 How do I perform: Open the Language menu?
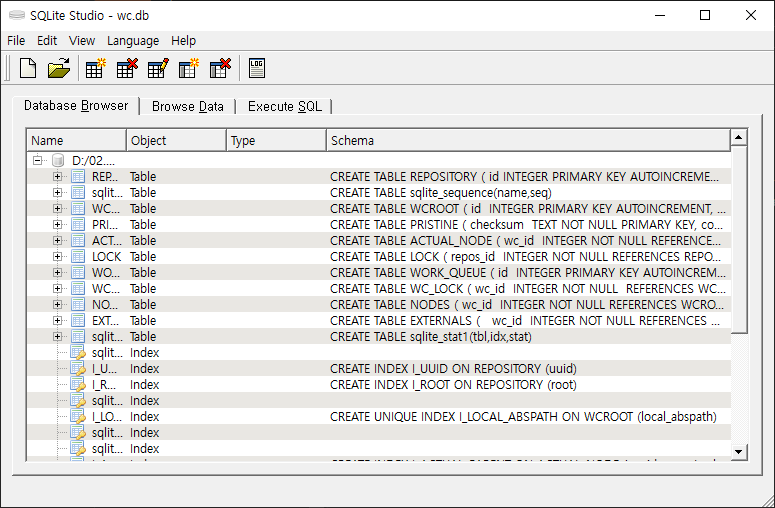133,41
